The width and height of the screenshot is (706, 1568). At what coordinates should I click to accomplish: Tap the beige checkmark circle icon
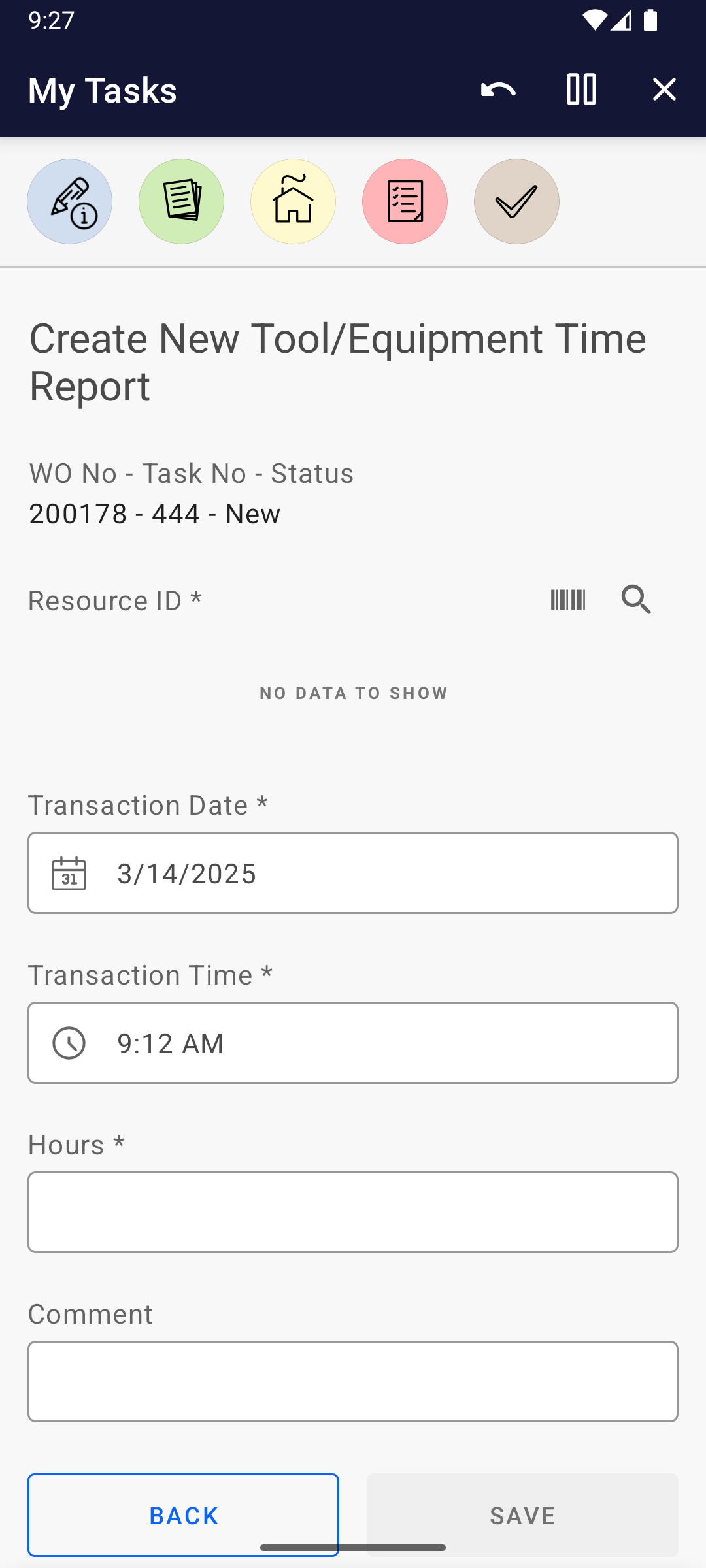coord(516,202)
